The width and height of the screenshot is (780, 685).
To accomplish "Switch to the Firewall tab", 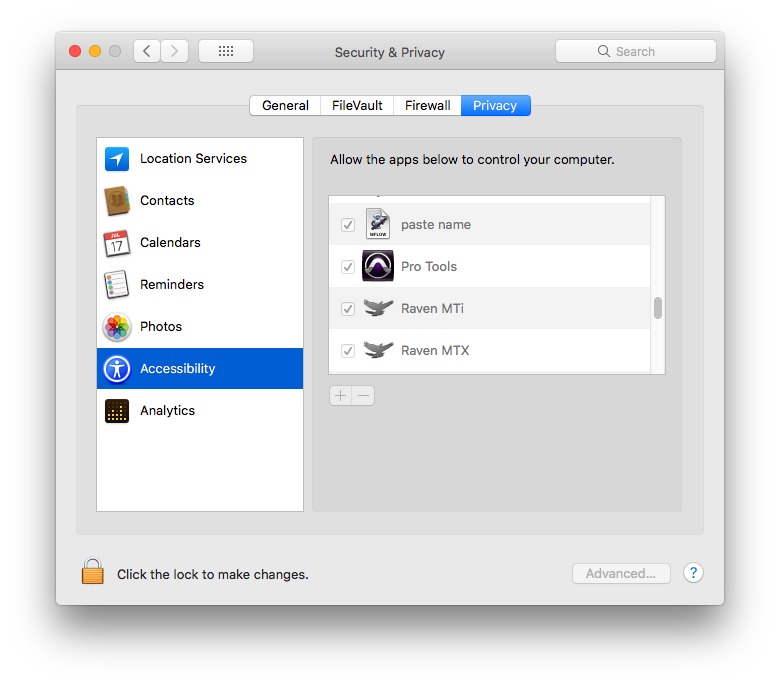I will (x=427, y=105).
